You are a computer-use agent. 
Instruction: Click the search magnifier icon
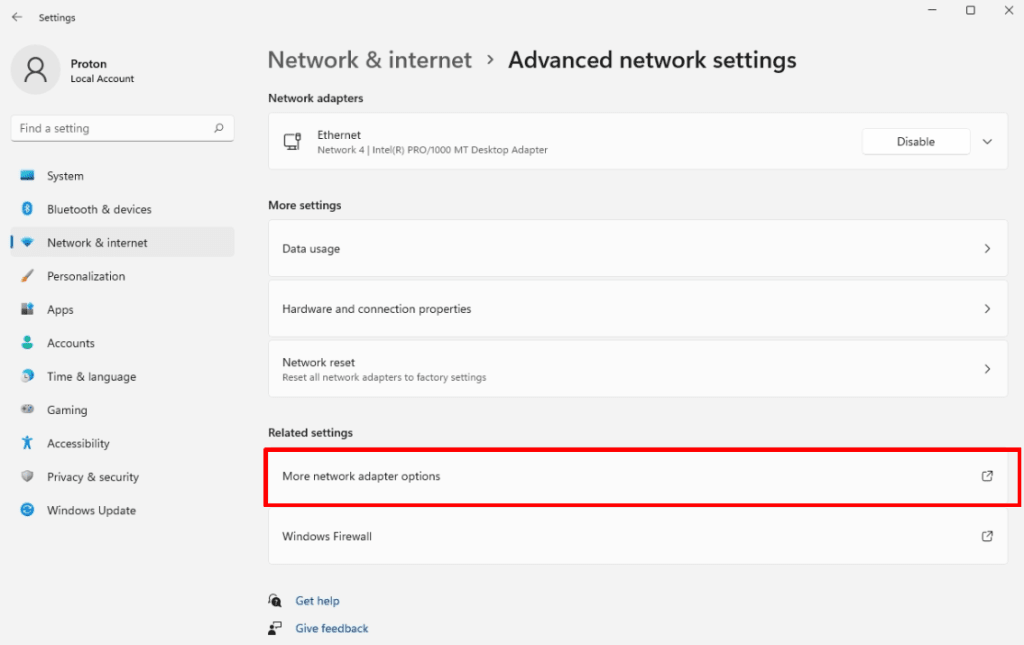coord(219,128)
